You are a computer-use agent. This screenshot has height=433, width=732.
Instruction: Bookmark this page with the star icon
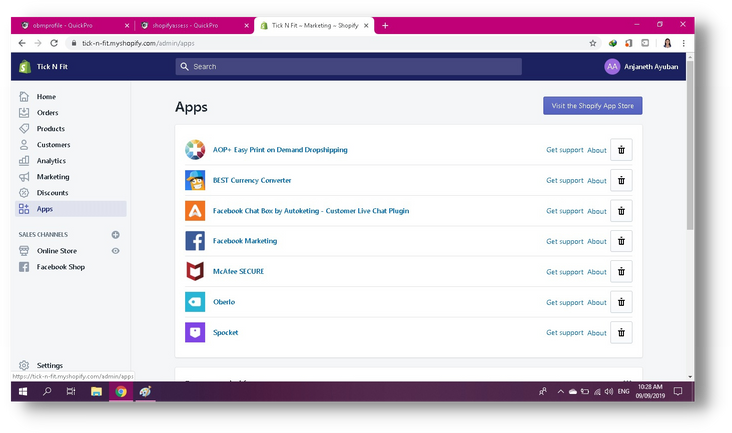(x=592, y=43)
